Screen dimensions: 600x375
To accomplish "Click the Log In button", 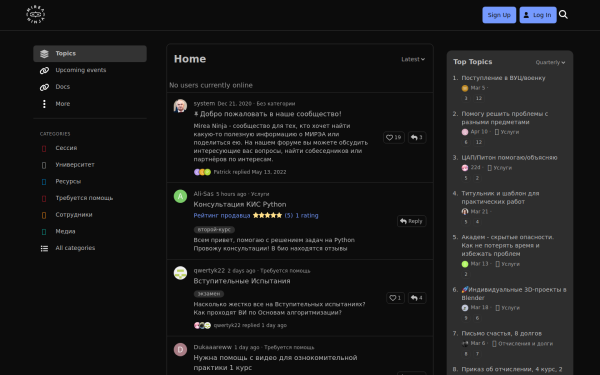I will tap(538, 15).
